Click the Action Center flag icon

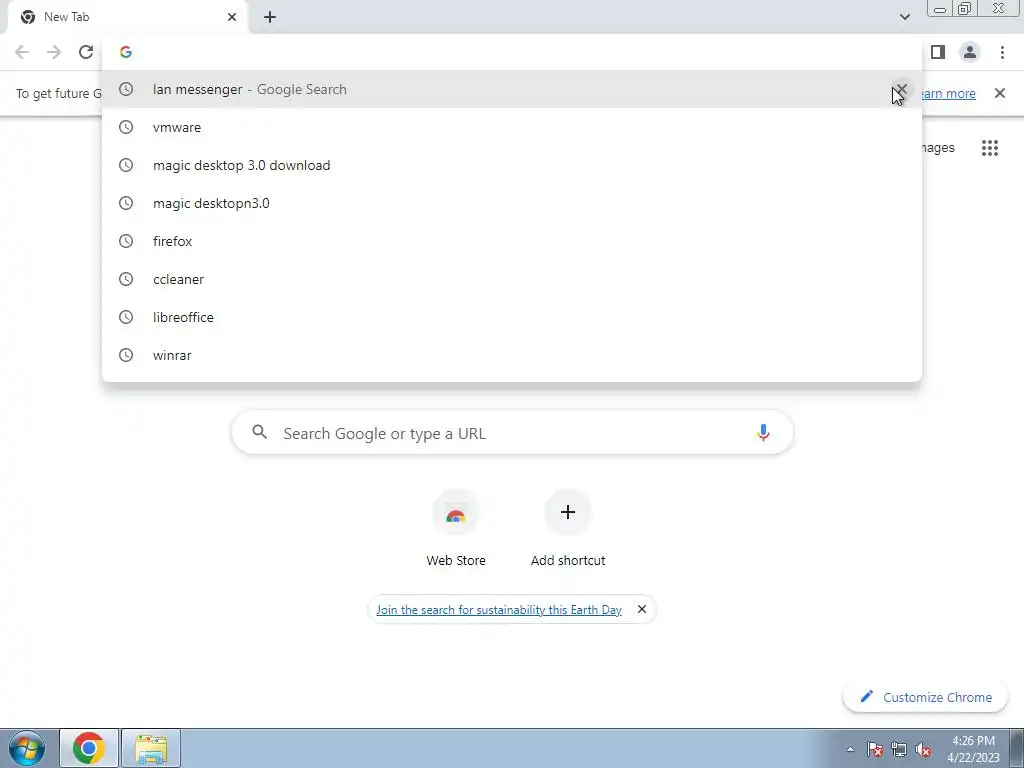pos(875,749)
